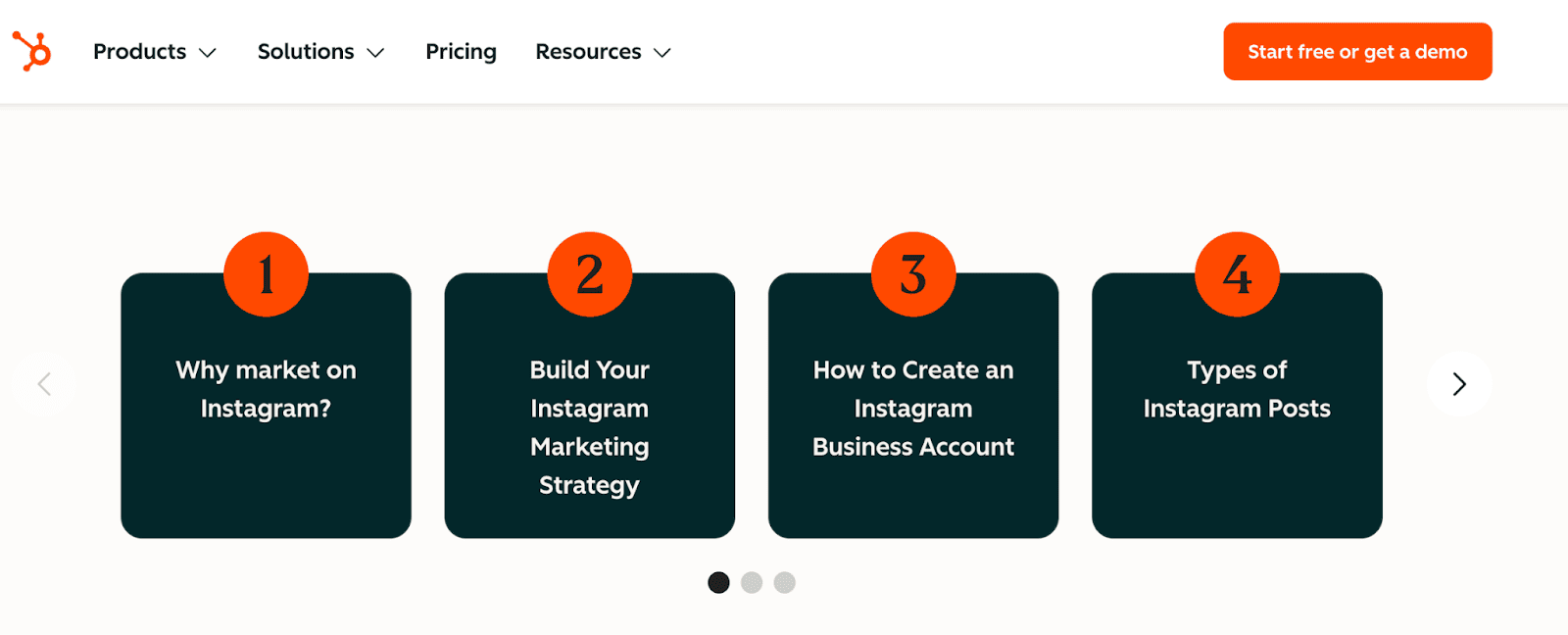Screen dimensions: 1568x635
Task: Expand the Products dropdown chevron
Action: pyautogui.click(x=208, y=53)
